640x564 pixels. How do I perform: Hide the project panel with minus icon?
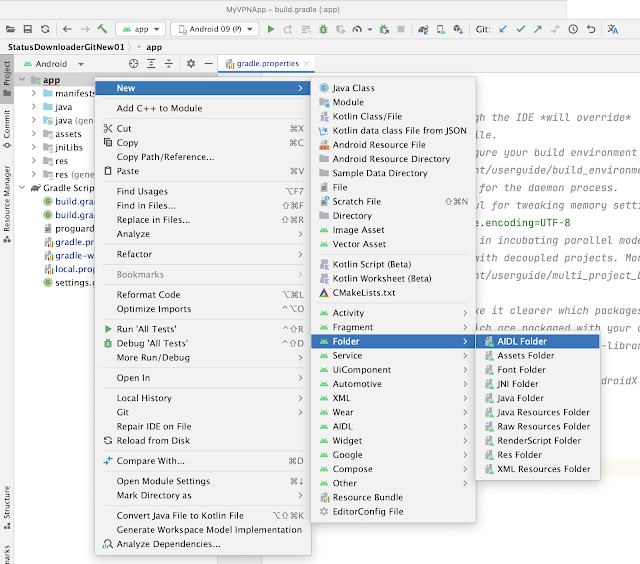pos(208,64)
